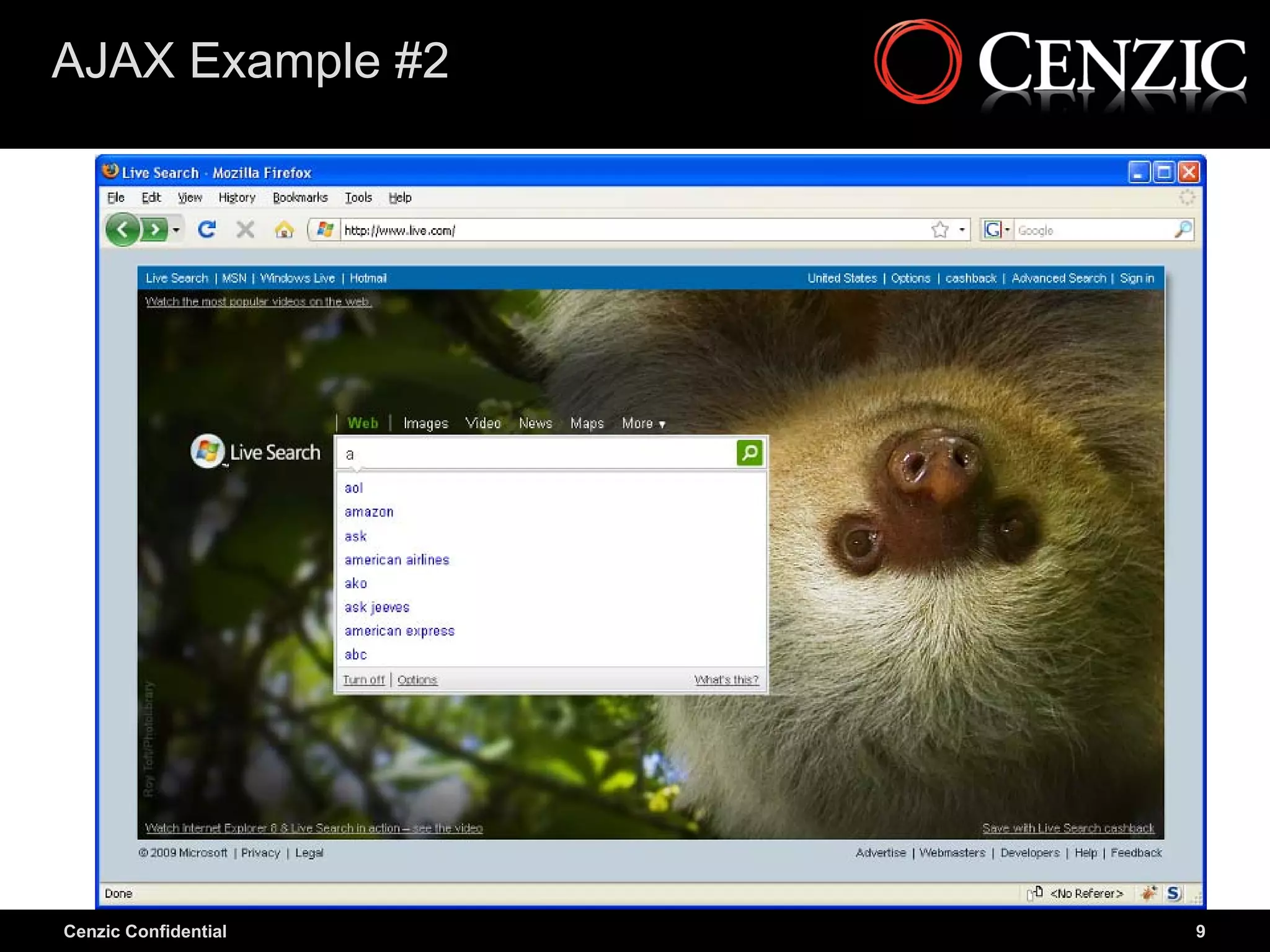Click the Feedback footer link
1270x952 pixels.
1136,853
